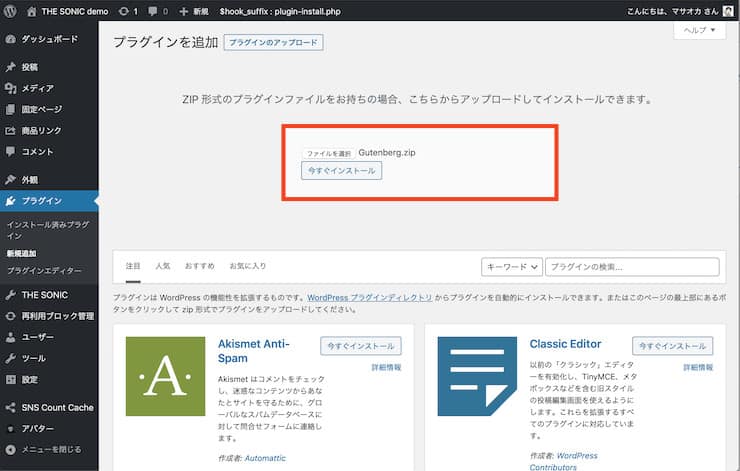
Task: Click the プラグインのアップロード button
Action: (273, 42)
